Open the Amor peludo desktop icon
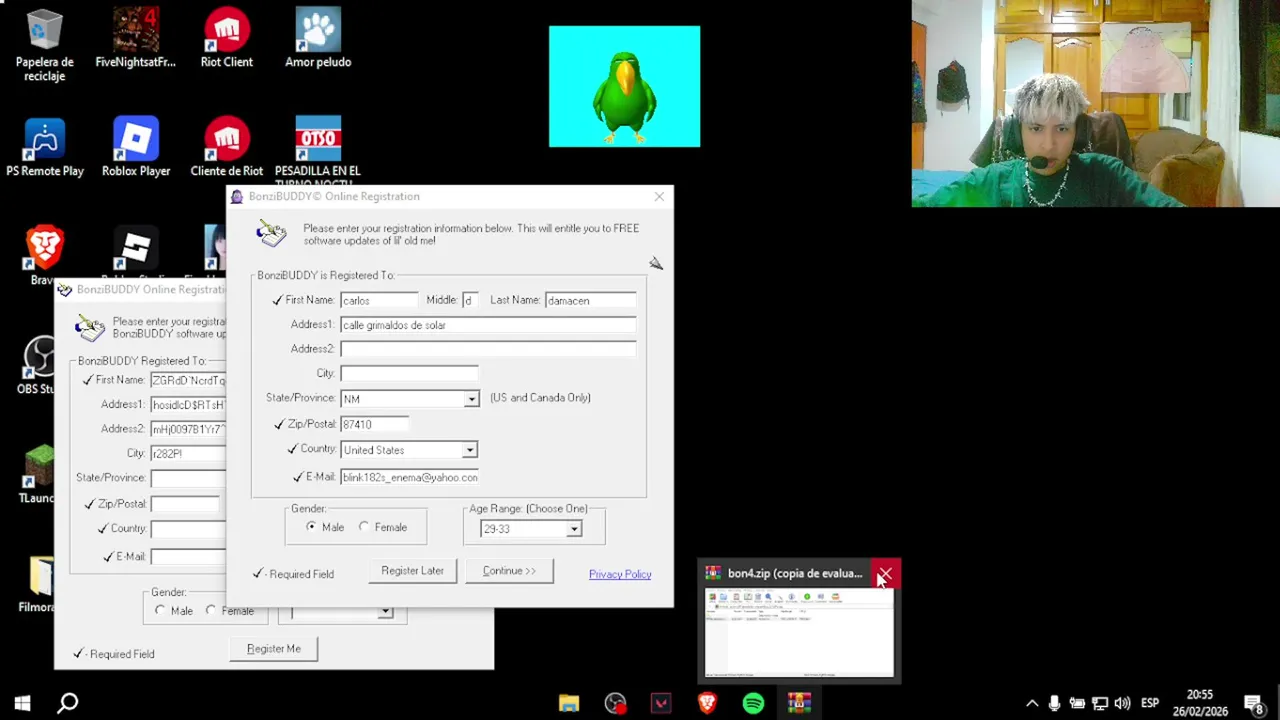The width and height of the screenshot is (1280, 720). [x=318, y=40]
